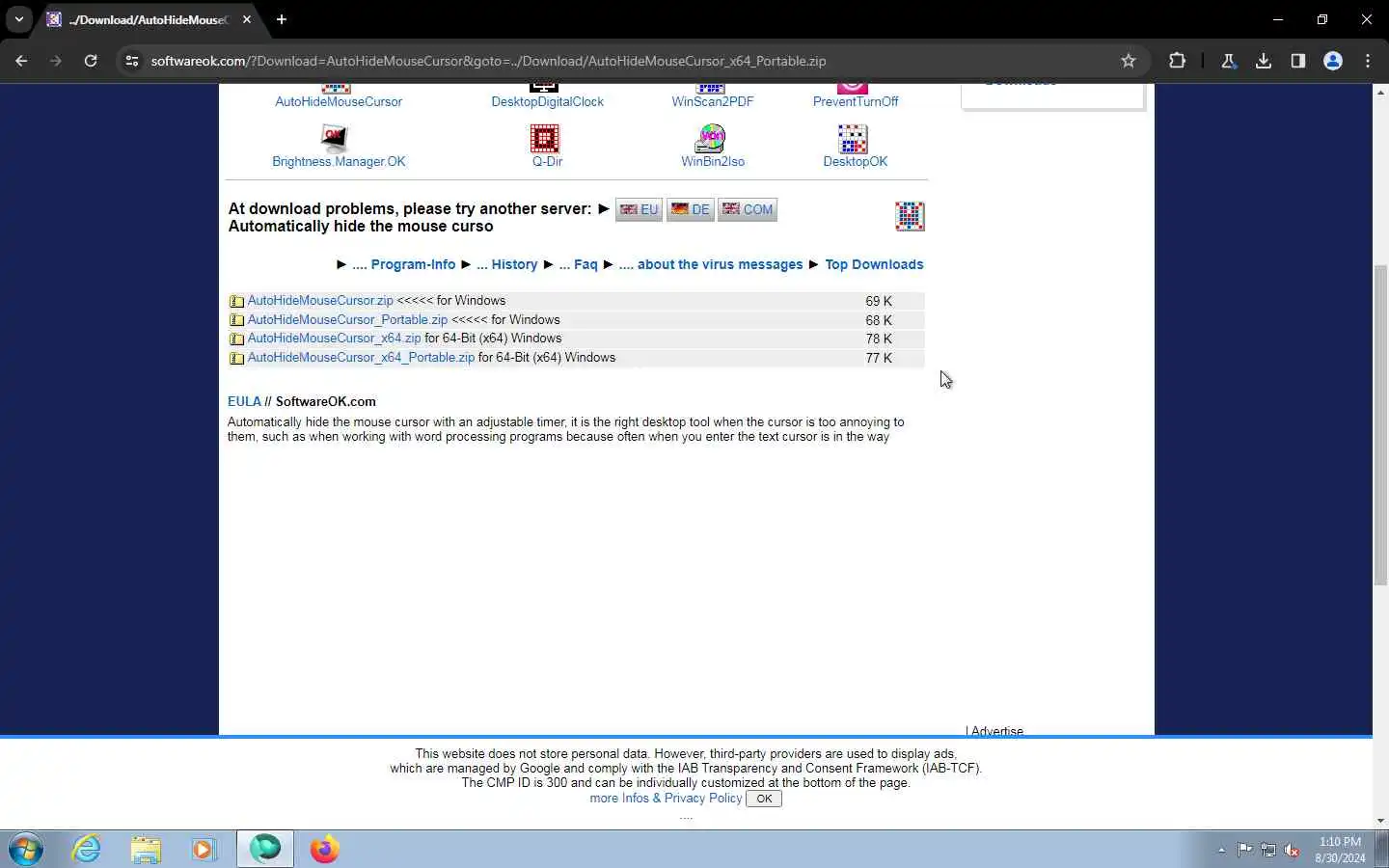Download AutoHideMouseCursor_x64_Portable.zip

pos(361,358)
